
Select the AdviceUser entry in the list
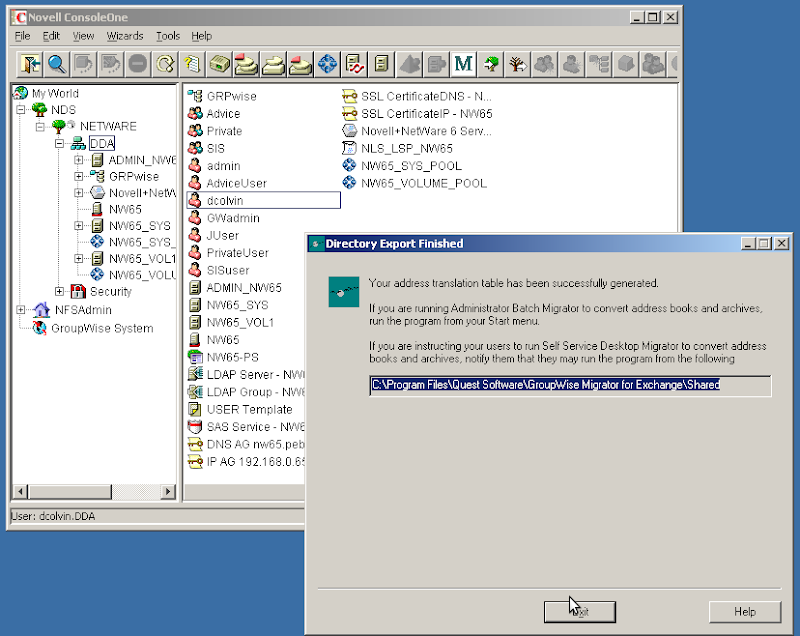[x=236, y=183]
